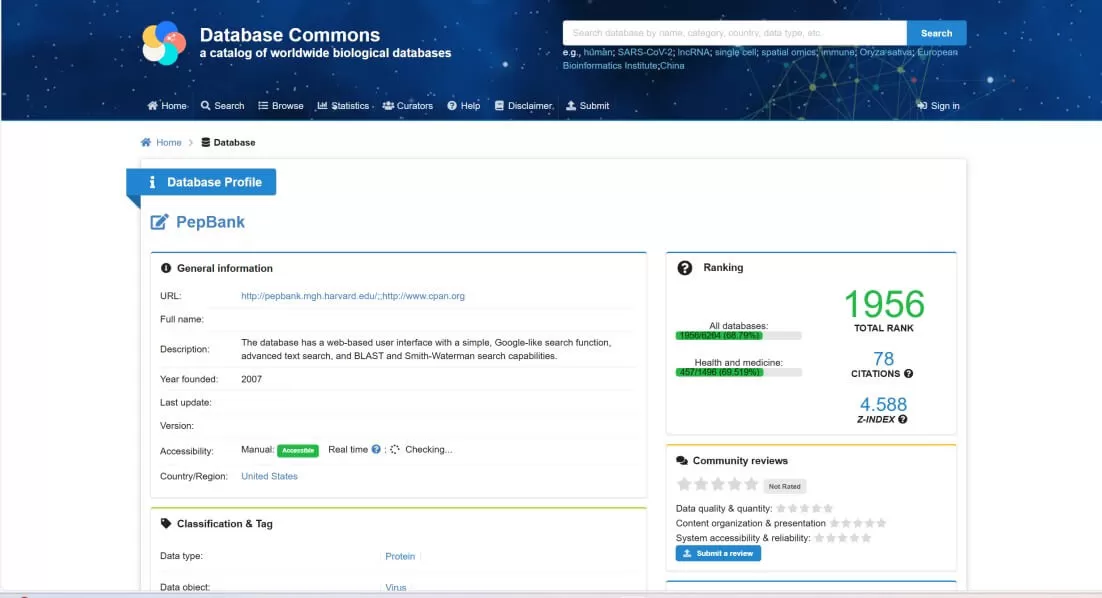Click the home icon in breadcrumb
The width and height of the screenshot is (1102, 598).
click(145, 143)
